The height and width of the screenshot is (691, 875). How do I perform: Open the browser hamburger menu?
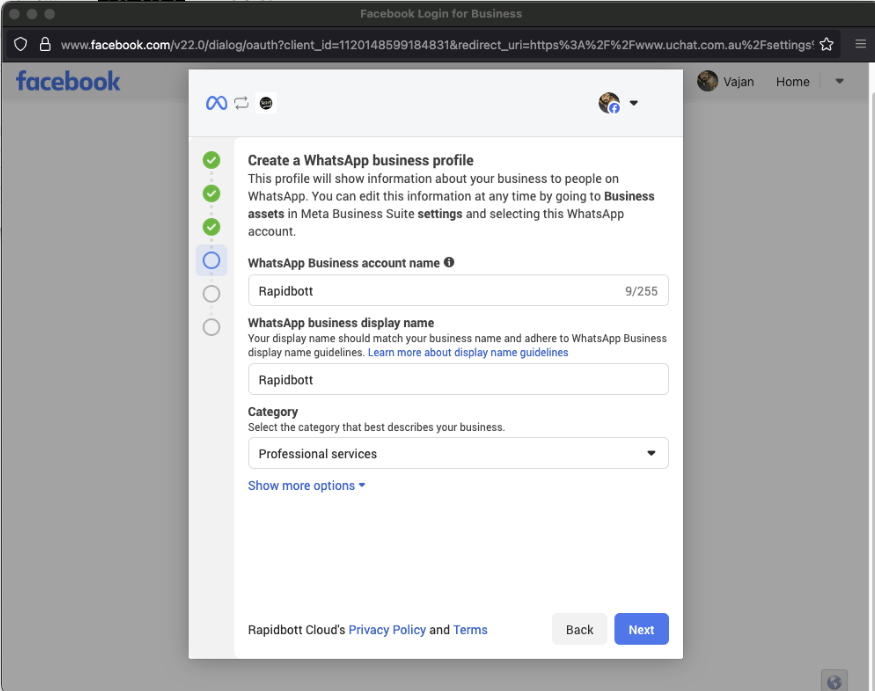pos(860,45)
